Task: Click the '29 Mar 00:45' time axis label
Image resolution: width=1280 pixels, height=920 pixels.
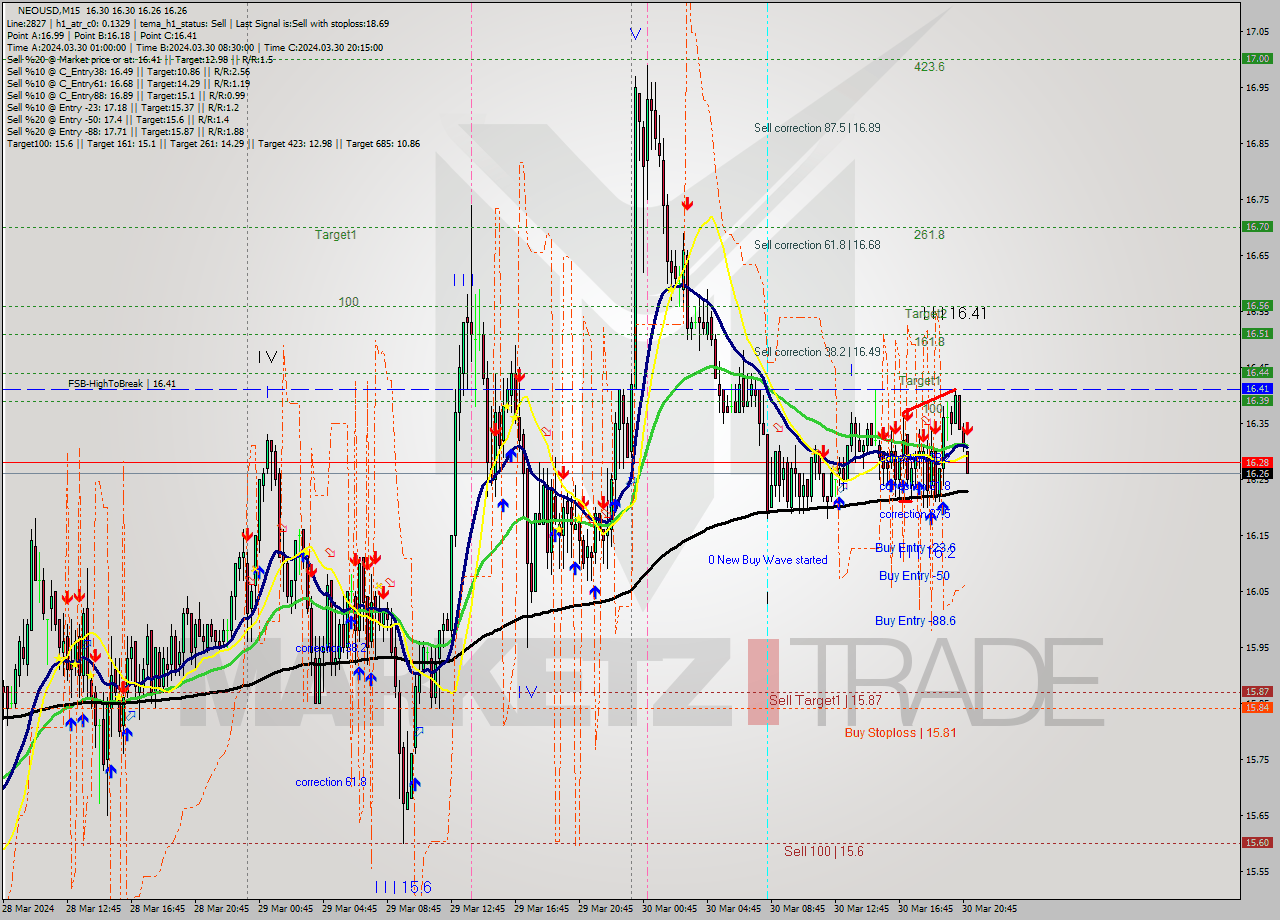Action: click(286, 909)
